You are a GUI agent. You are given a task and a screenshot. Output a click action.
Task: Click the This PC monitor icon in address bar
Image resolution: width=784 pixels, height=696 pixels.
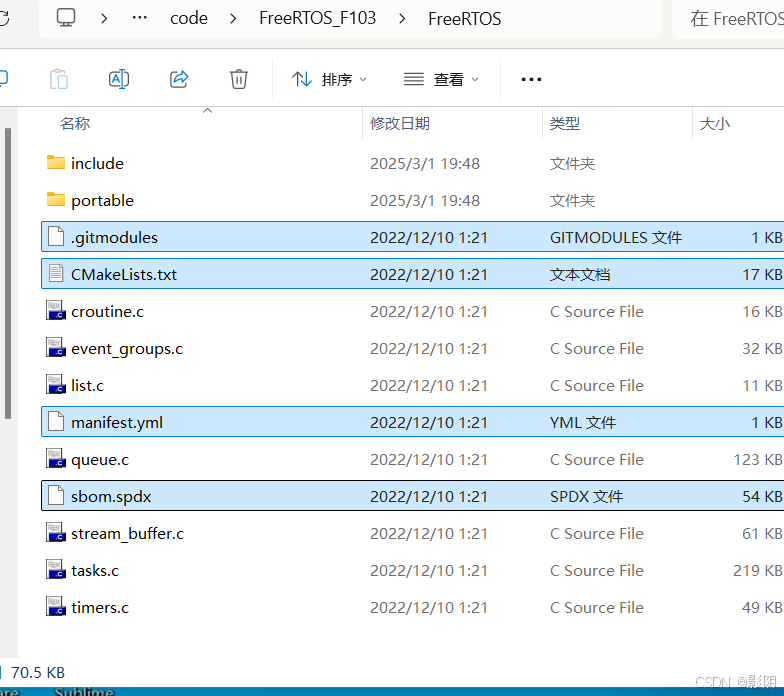(x=66, y=18)
